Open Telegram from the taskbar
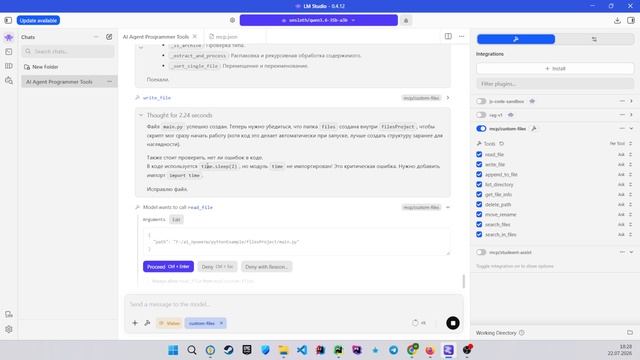640x360 pixels. point(393,350)
